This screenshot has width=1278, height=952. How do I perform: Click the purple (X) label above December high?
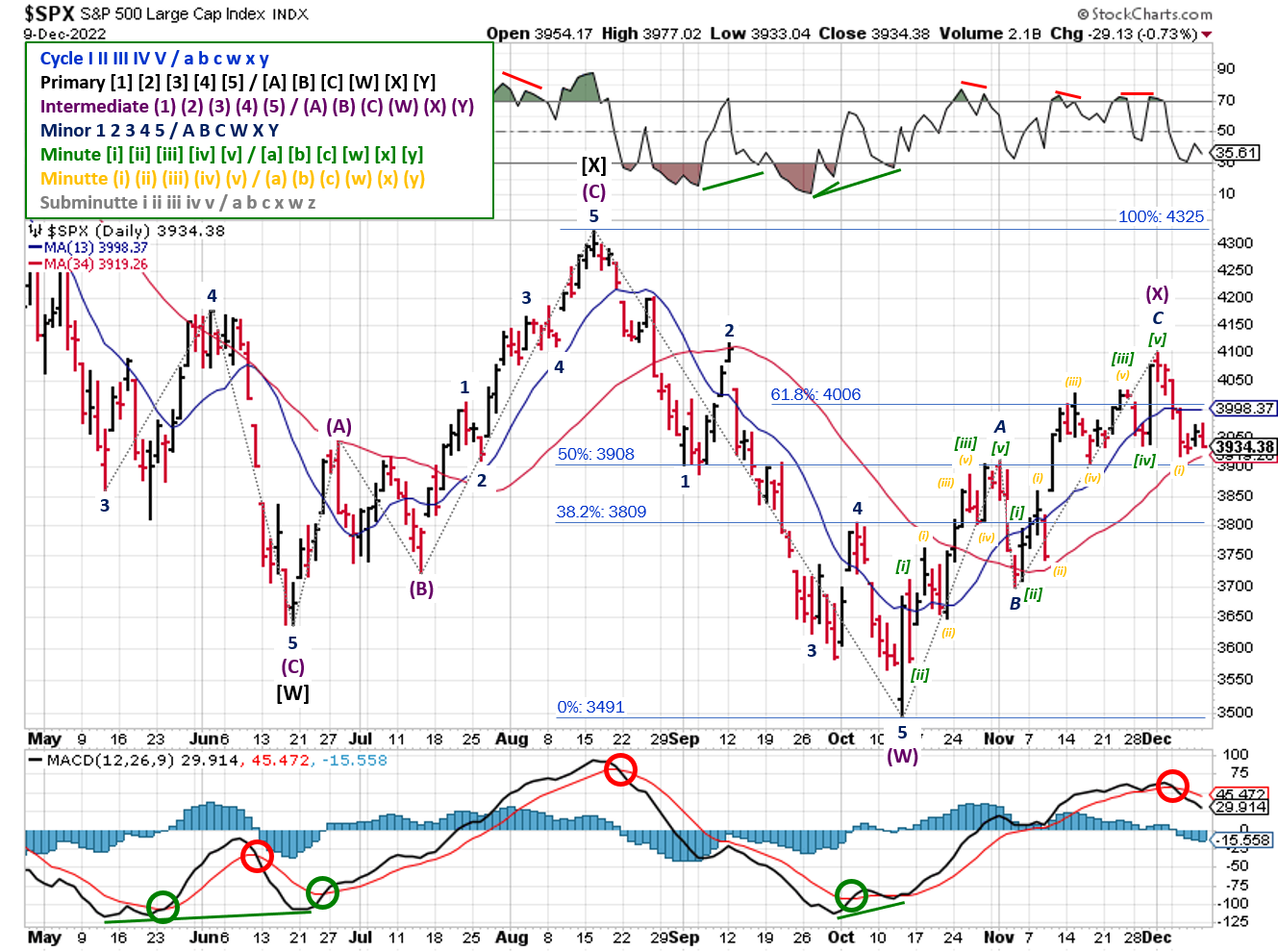coord(1157,293)
